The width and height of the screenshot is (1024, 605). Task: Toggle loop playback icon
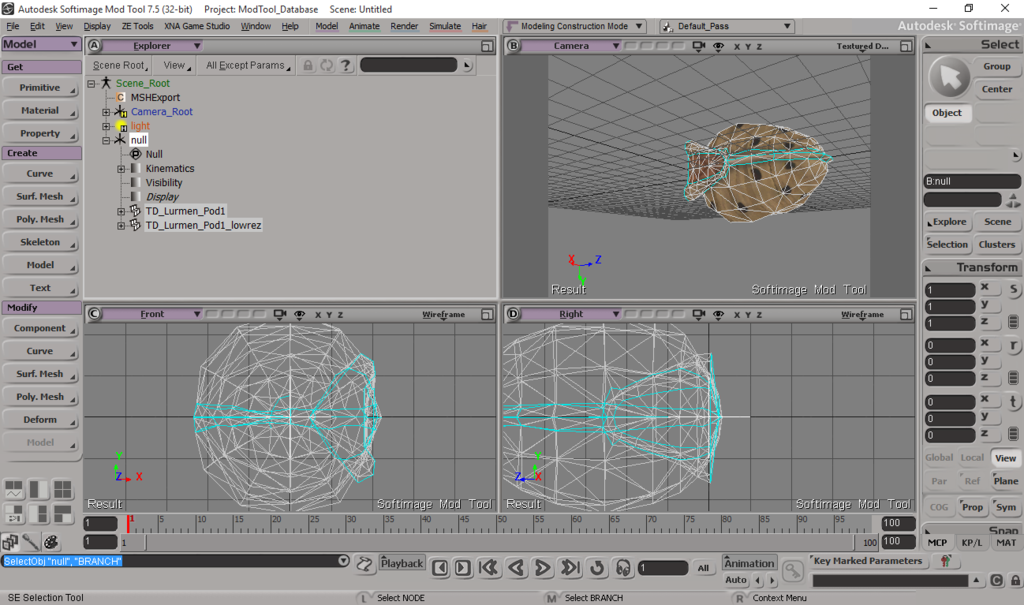pyautogui.click(x=597, y=568)
